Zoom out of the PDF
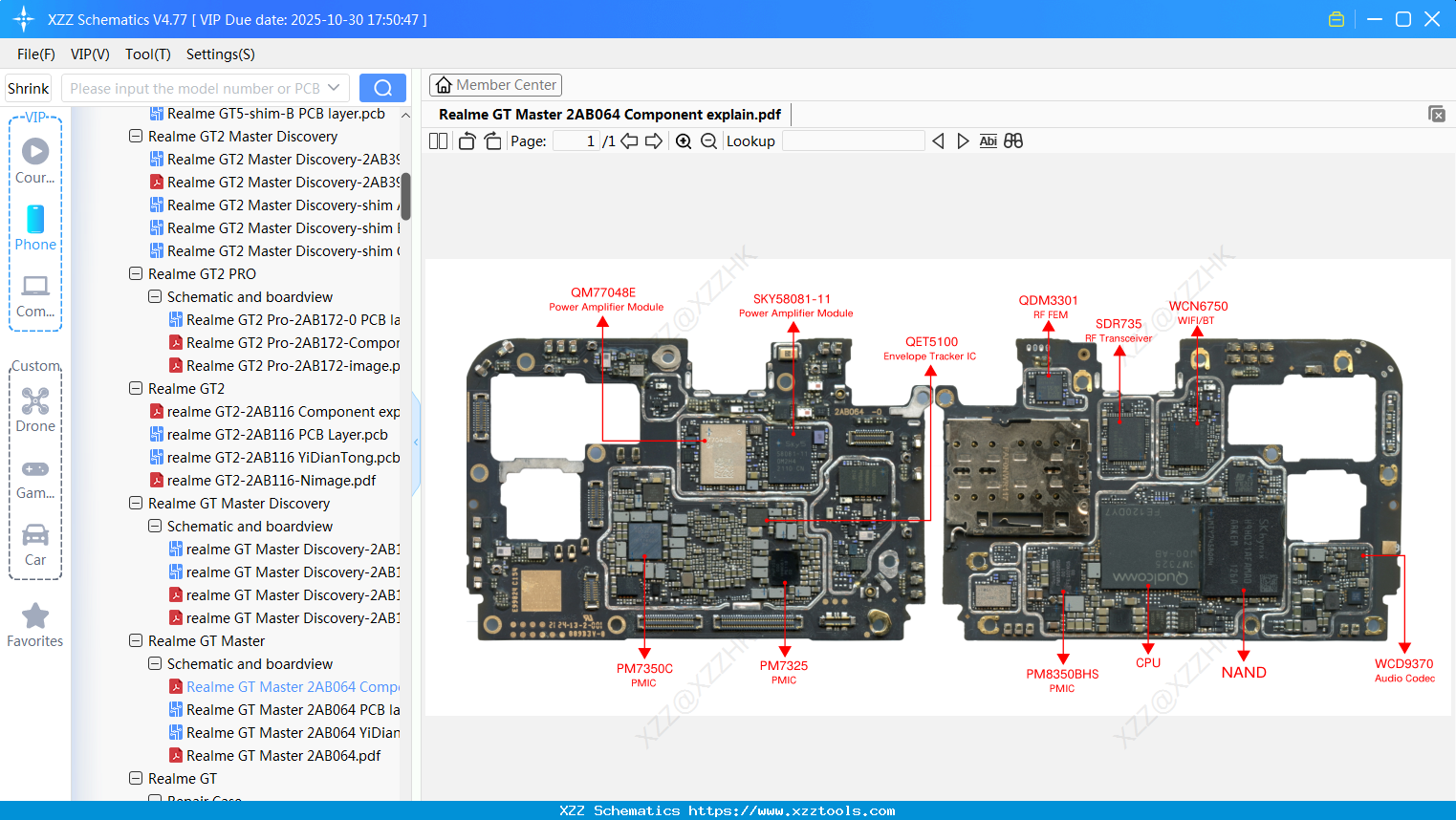Image resolution: width=1456 pixels, height=820 pixels. pos(708,141)
